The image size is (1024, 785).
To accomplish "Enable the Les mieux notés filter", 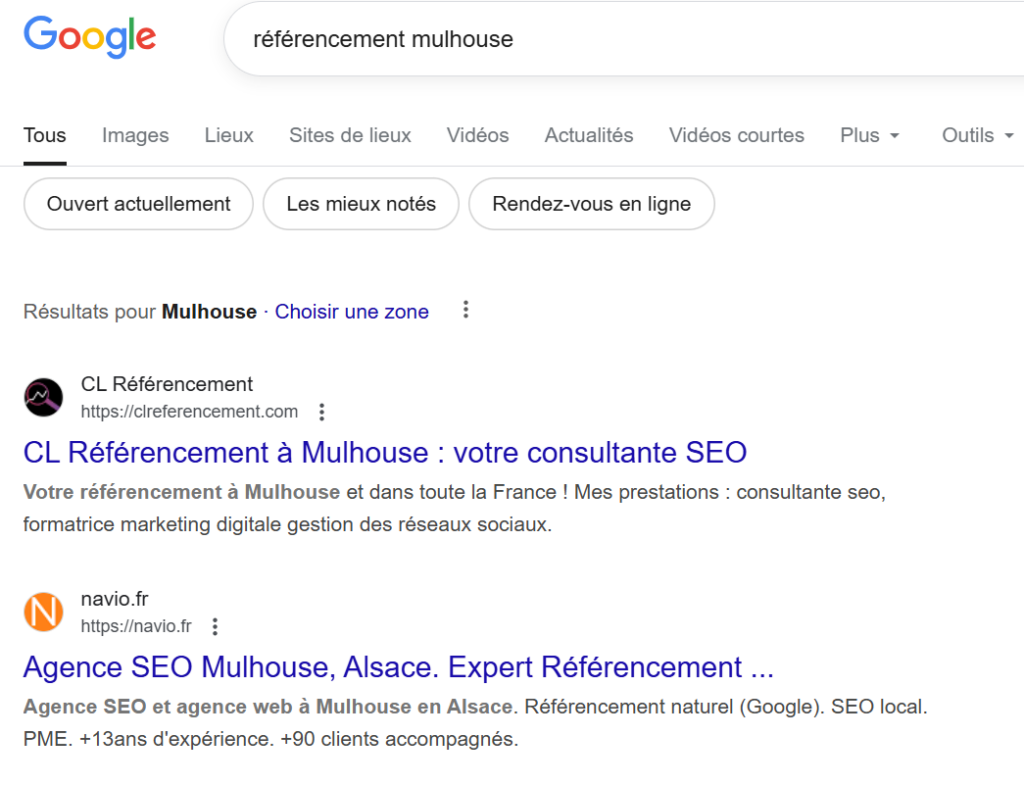I will click(361, 204).
